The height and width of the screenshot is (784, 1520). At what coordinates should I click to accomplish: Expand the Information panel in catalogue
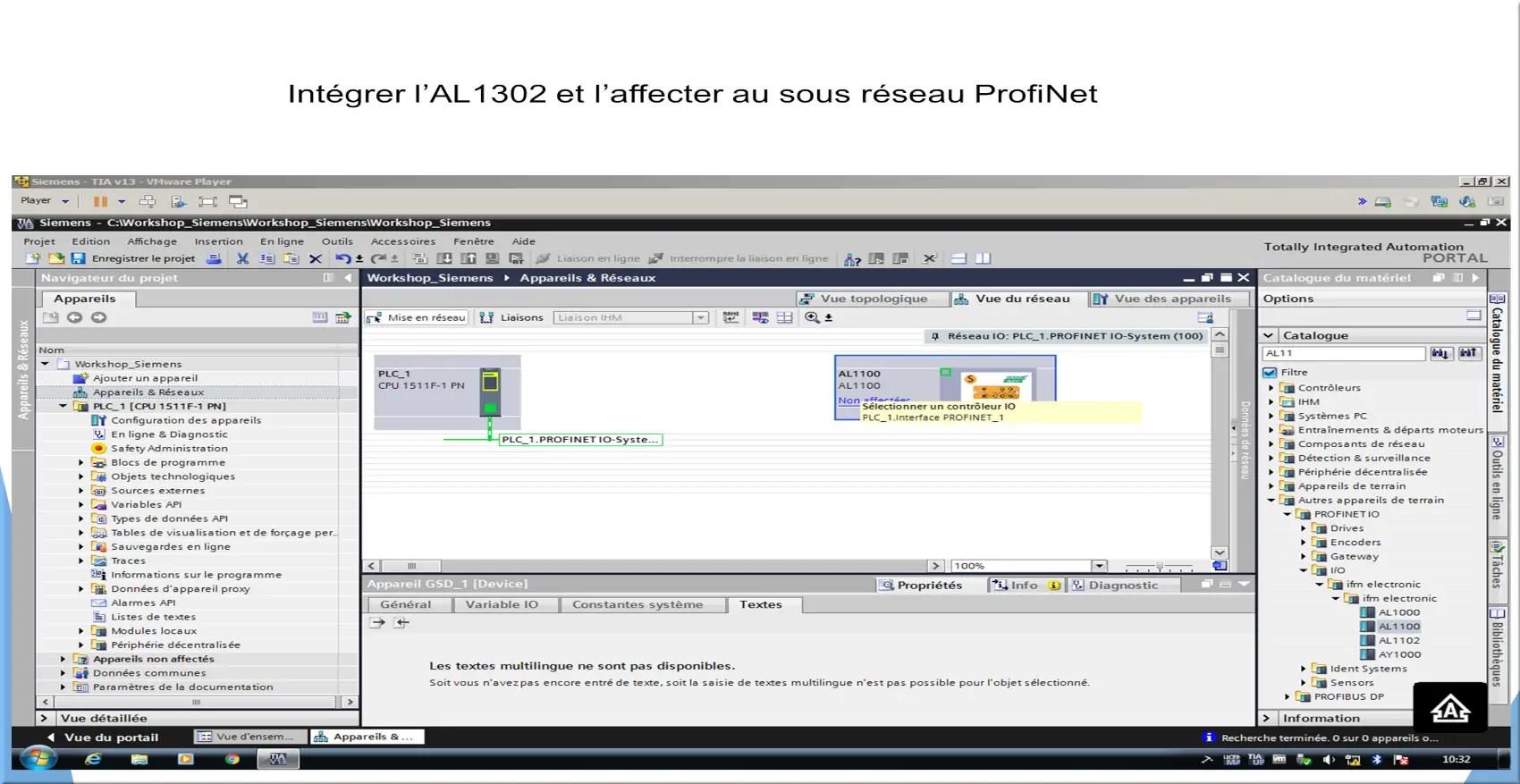pyautogui.click(x=1266, y=718)
